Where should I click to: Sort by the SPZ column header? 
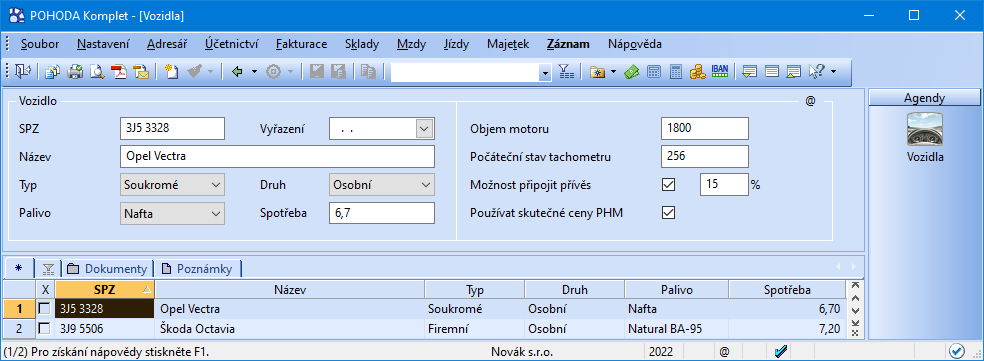click(x=105, y=289)
